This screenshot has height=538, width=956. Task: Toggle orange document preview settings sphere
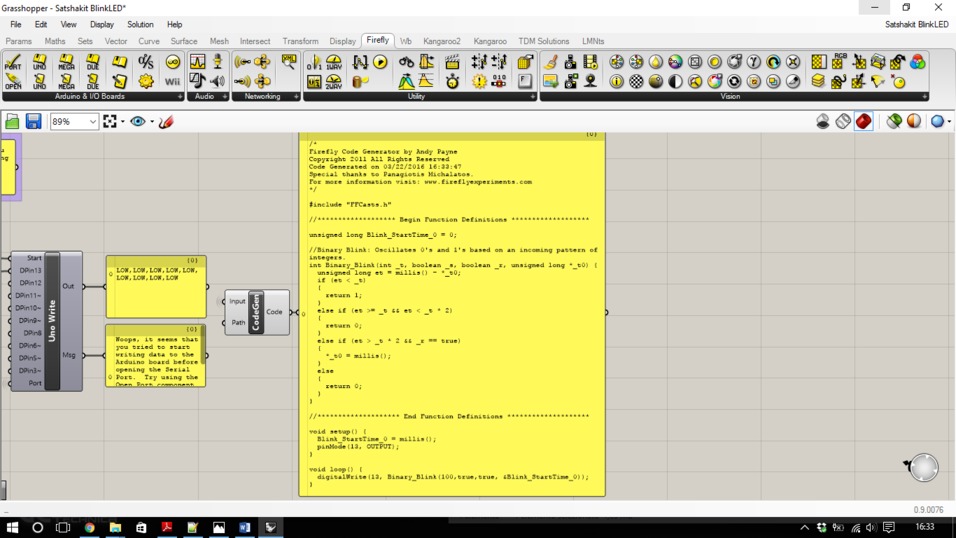[913, 121]
